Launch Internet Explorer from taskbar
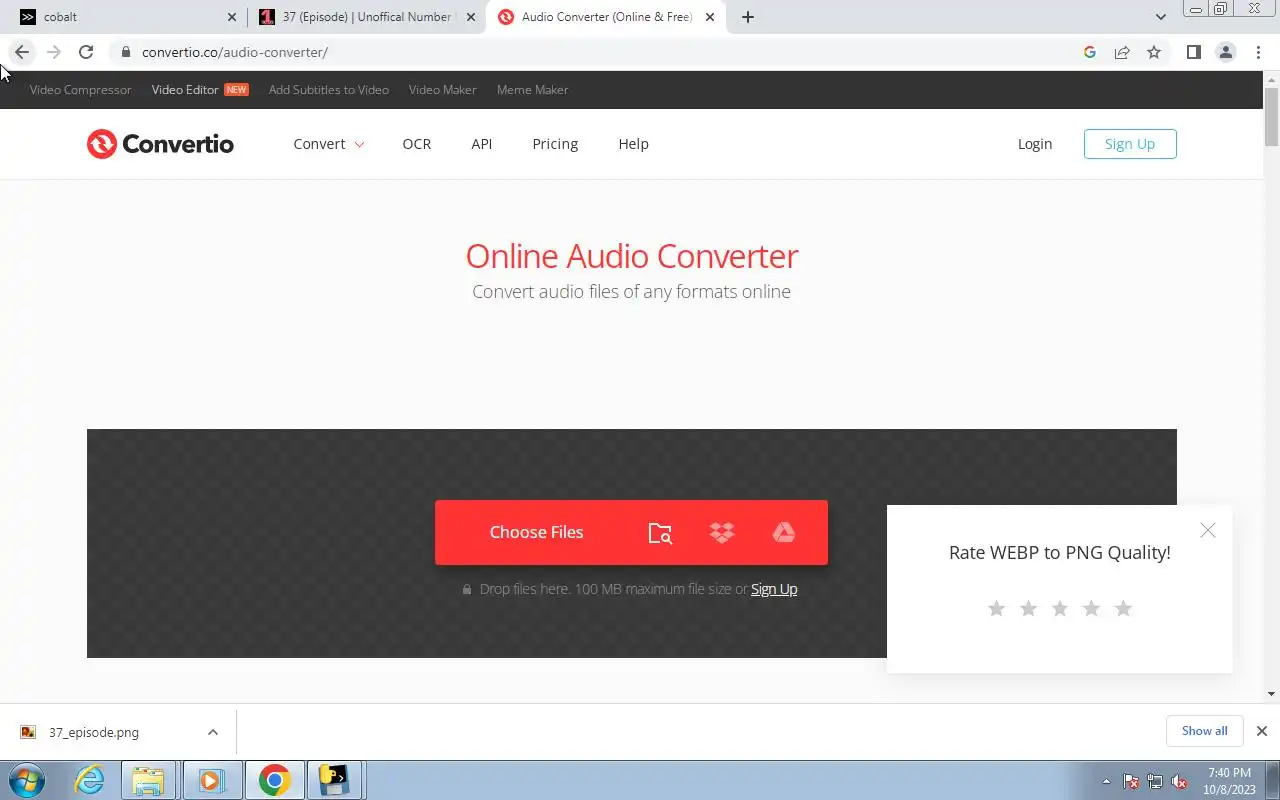This screenshot has height=800, width=1280. [x=90, y=780]
